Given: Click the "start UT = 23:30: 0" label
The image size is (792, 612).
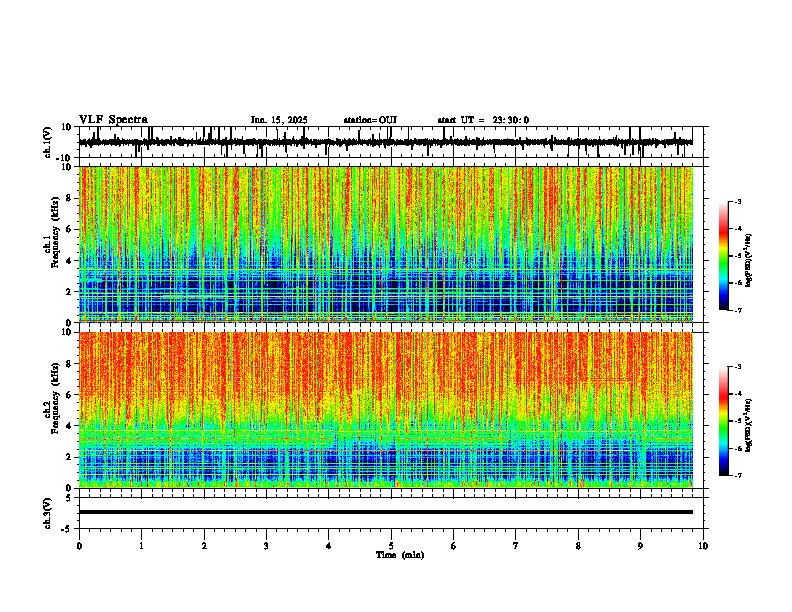Looking at the screenshot, I should click(483, 120).
